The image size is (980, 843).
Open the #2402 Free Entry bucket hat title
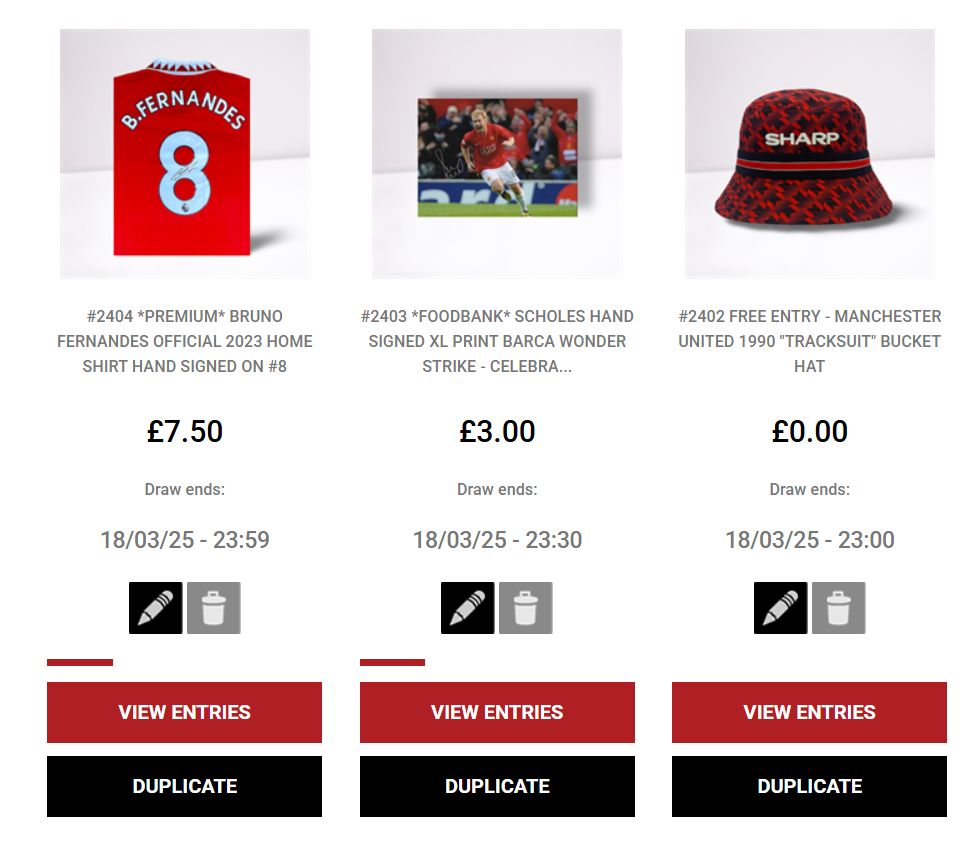pyautogui.click(x=809, y=341)
